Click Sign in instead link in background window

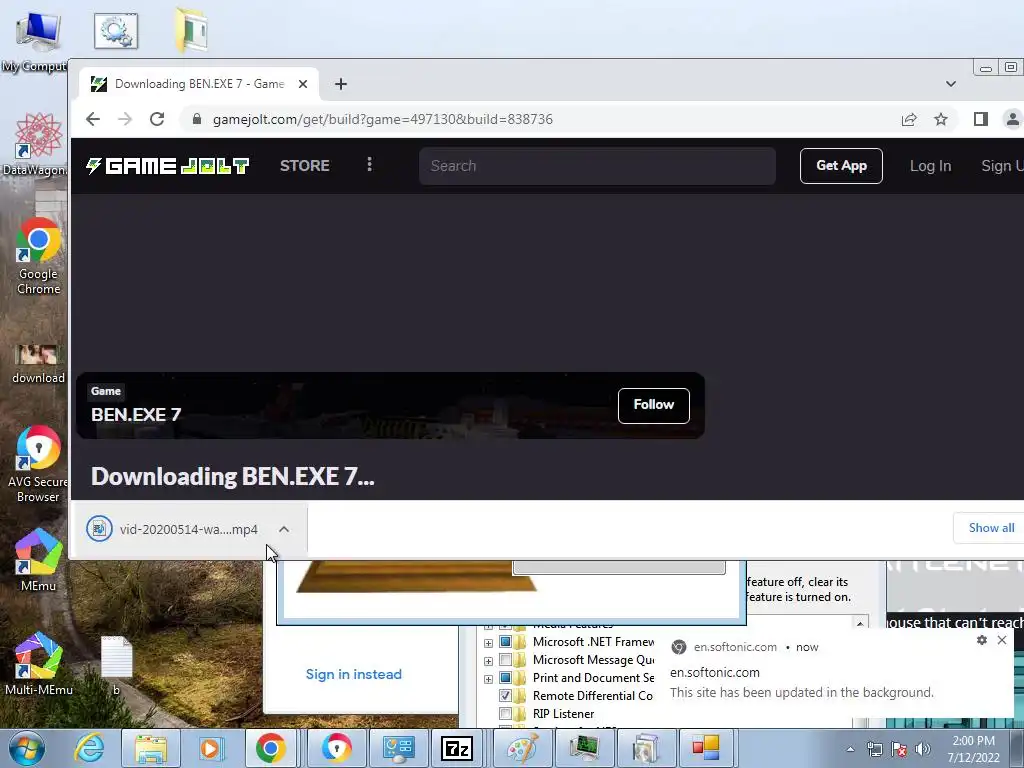pos(353,674)
